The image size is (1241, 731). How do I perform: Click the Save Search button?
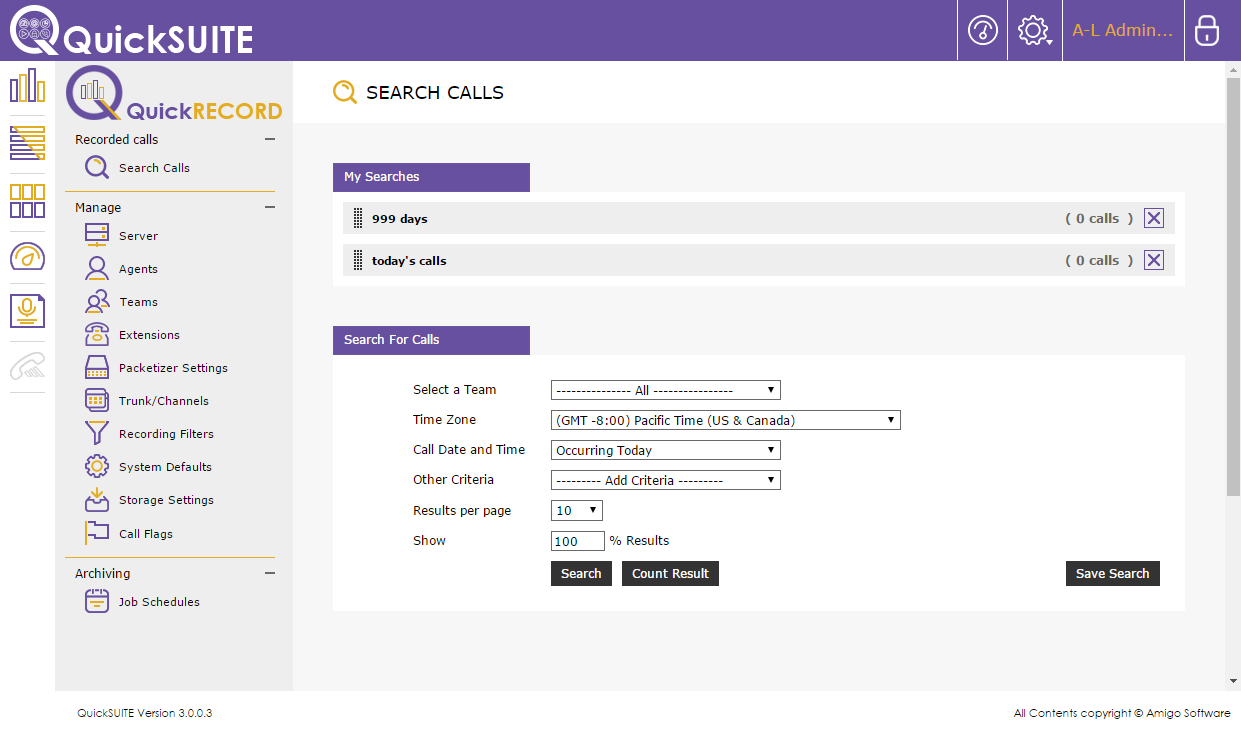pyautogui.click(x=1112, y=573)
